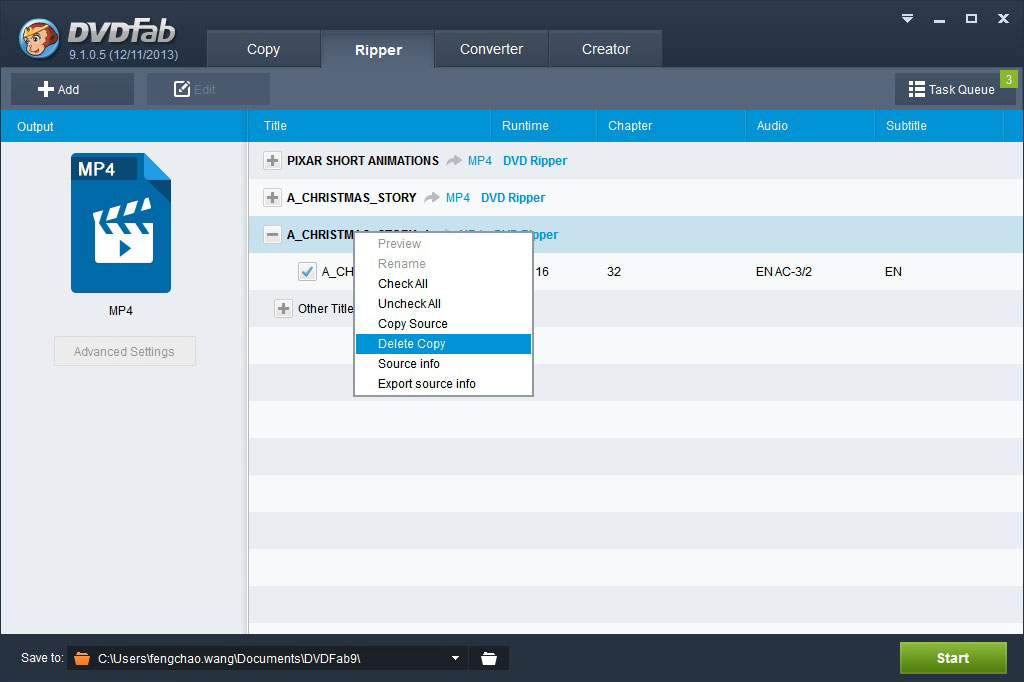Open output folder with folder icon button
Image resolution: width=1024 pixels, height=682 pixels.
[488, 658]
